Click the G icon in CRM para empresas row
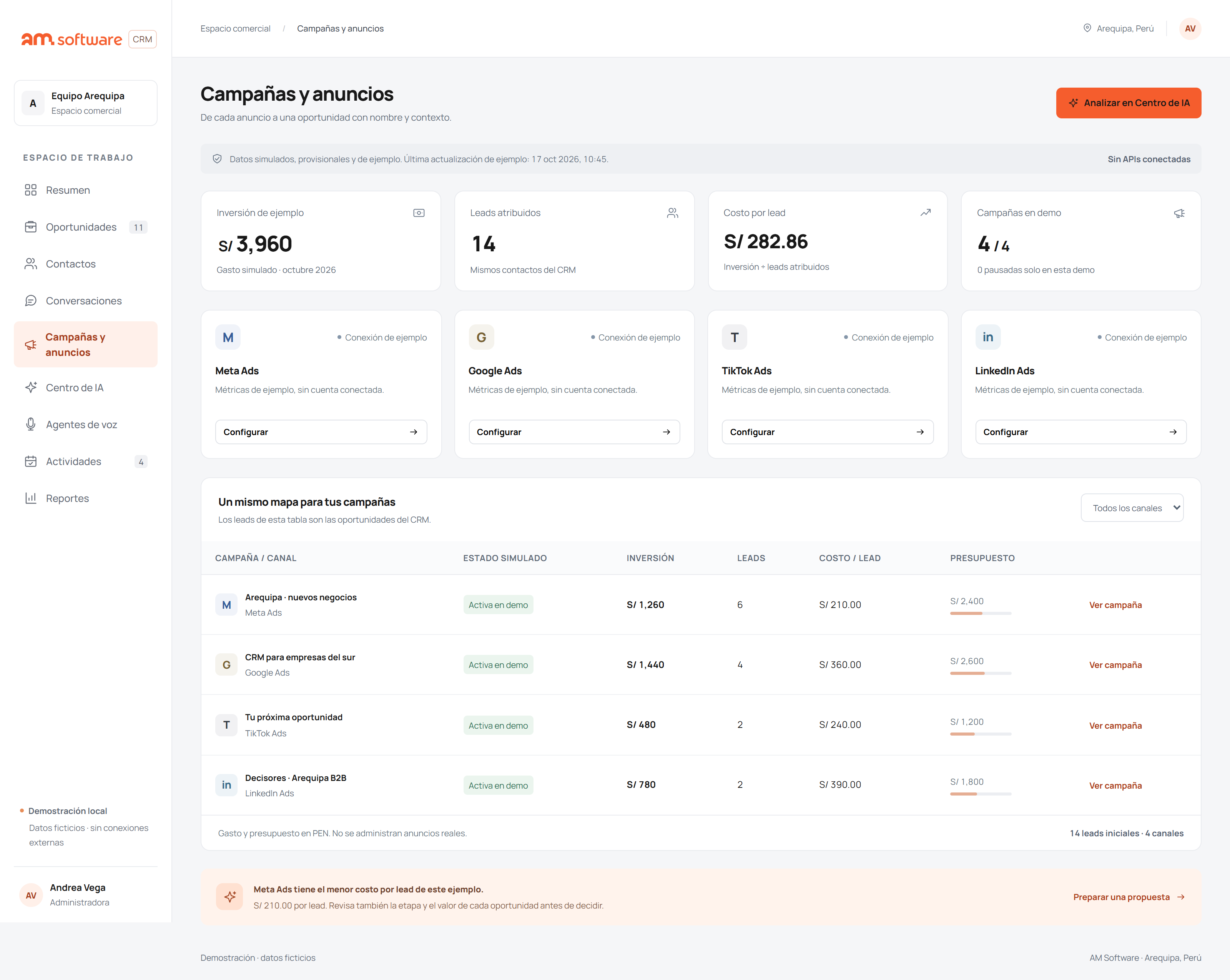1230x980 pixels. (226, 664)
